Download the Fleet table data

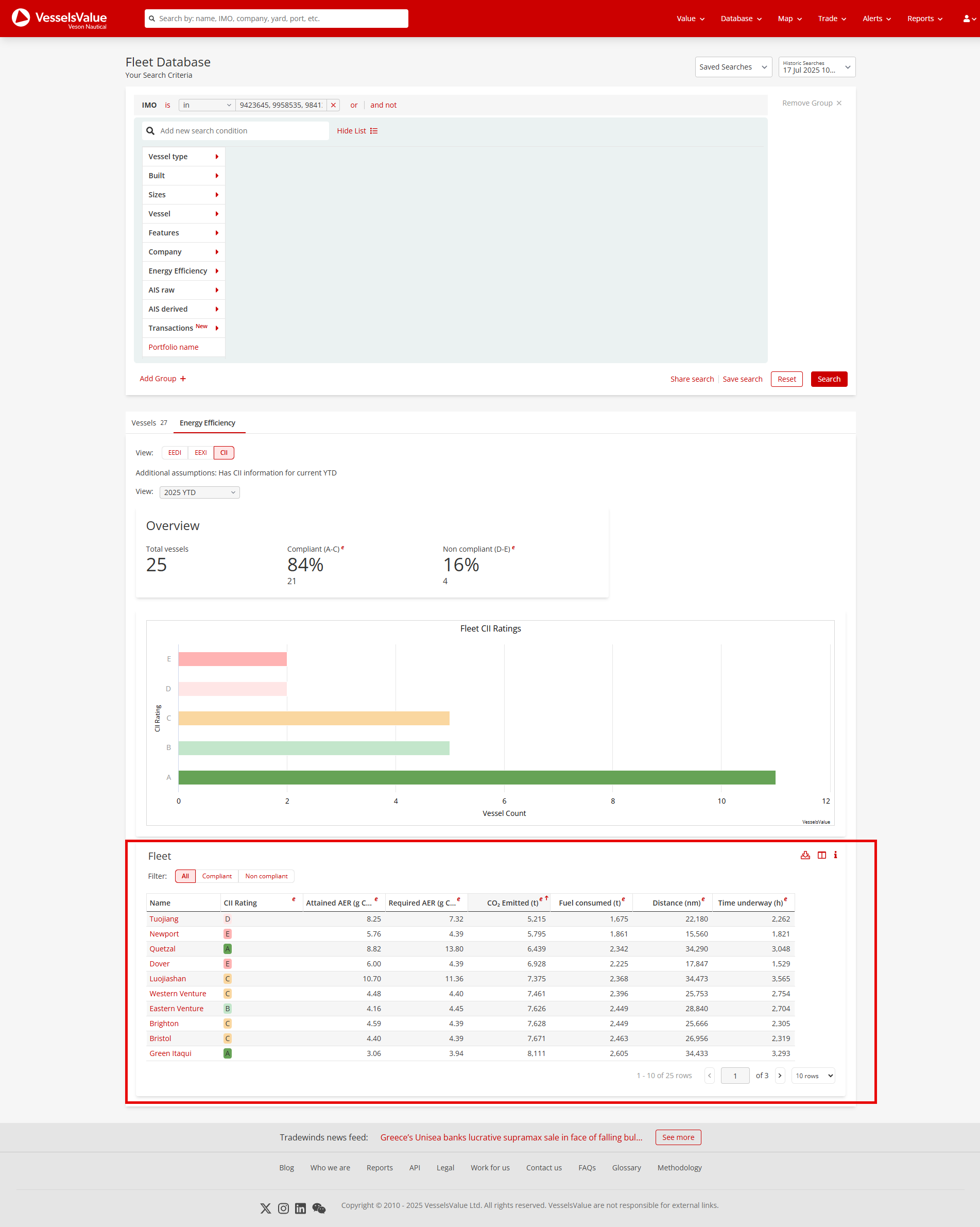[805, 855]
